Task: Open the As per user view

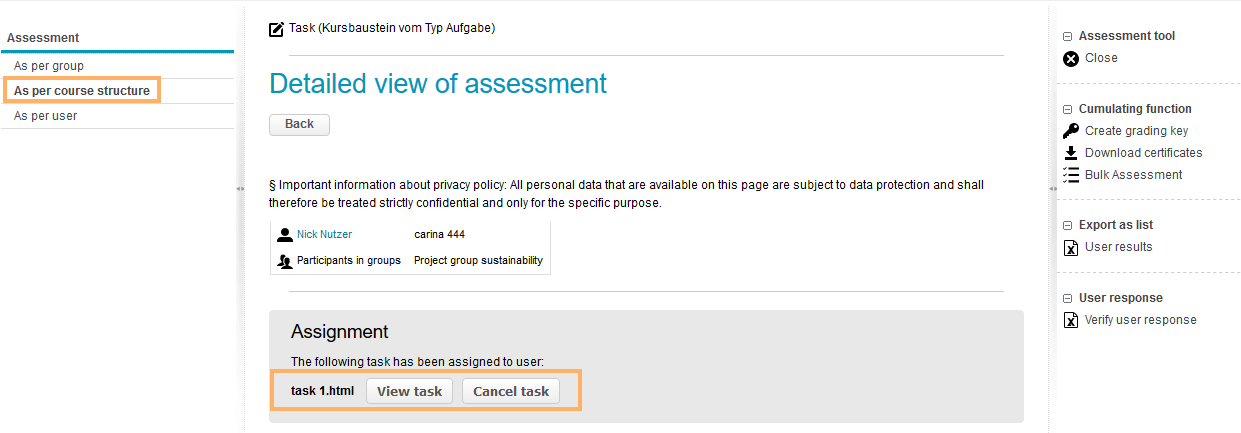Action: coord(45,116)
